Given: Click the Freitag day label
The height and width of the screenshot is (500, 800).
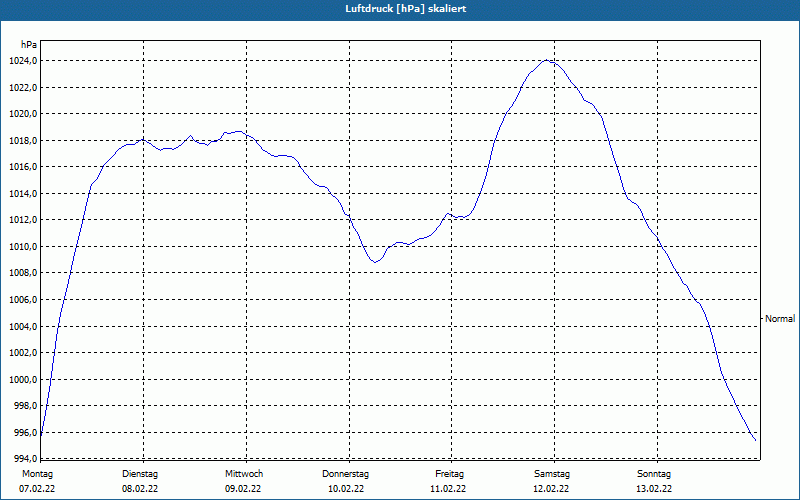Looking at the screenshot, I should (x=449, y=474).
